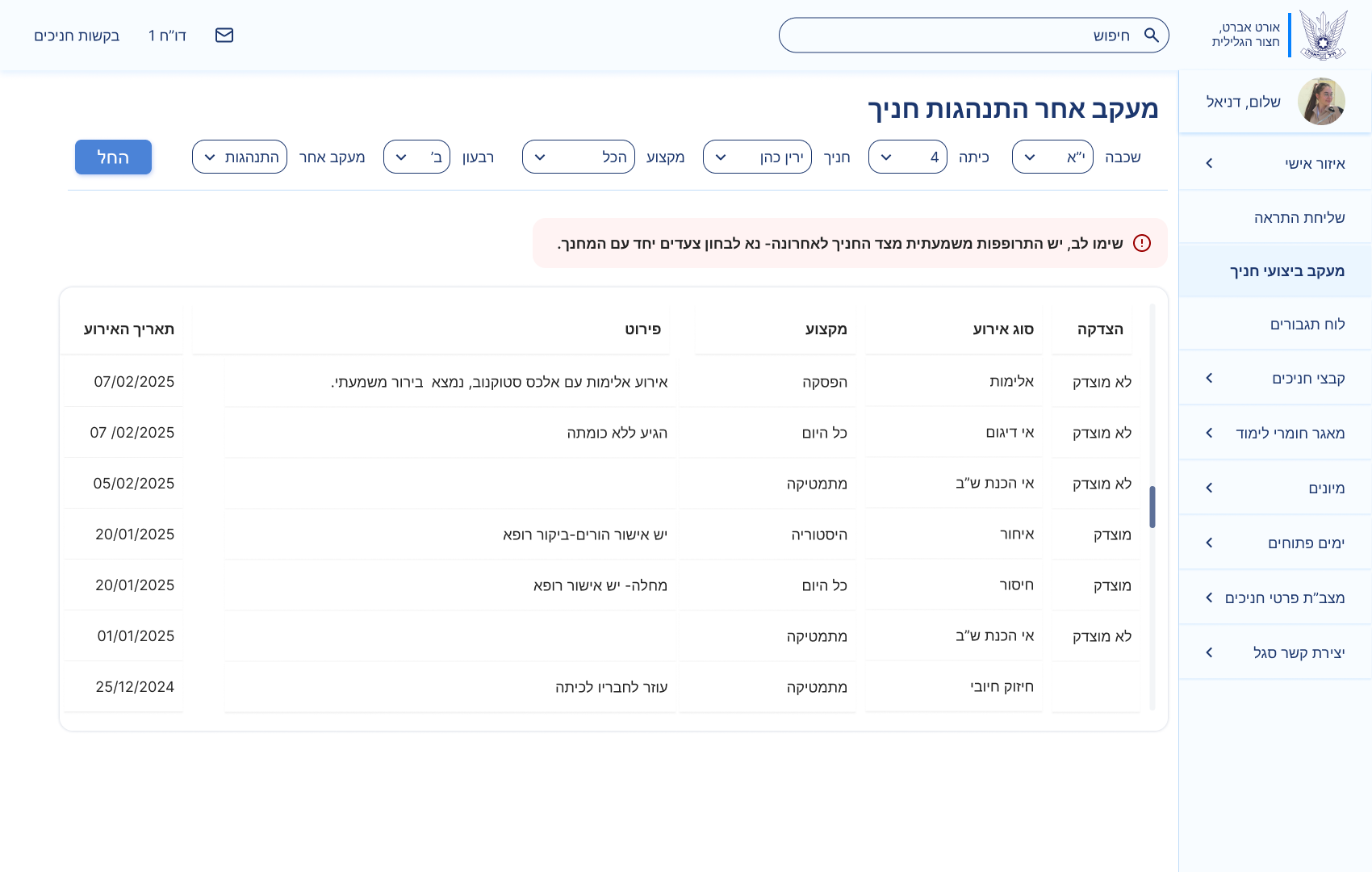Expand the קבצי חניכים sidebar section
Viewport: 1372px width, 872px height.
(x=1275, y=378)
